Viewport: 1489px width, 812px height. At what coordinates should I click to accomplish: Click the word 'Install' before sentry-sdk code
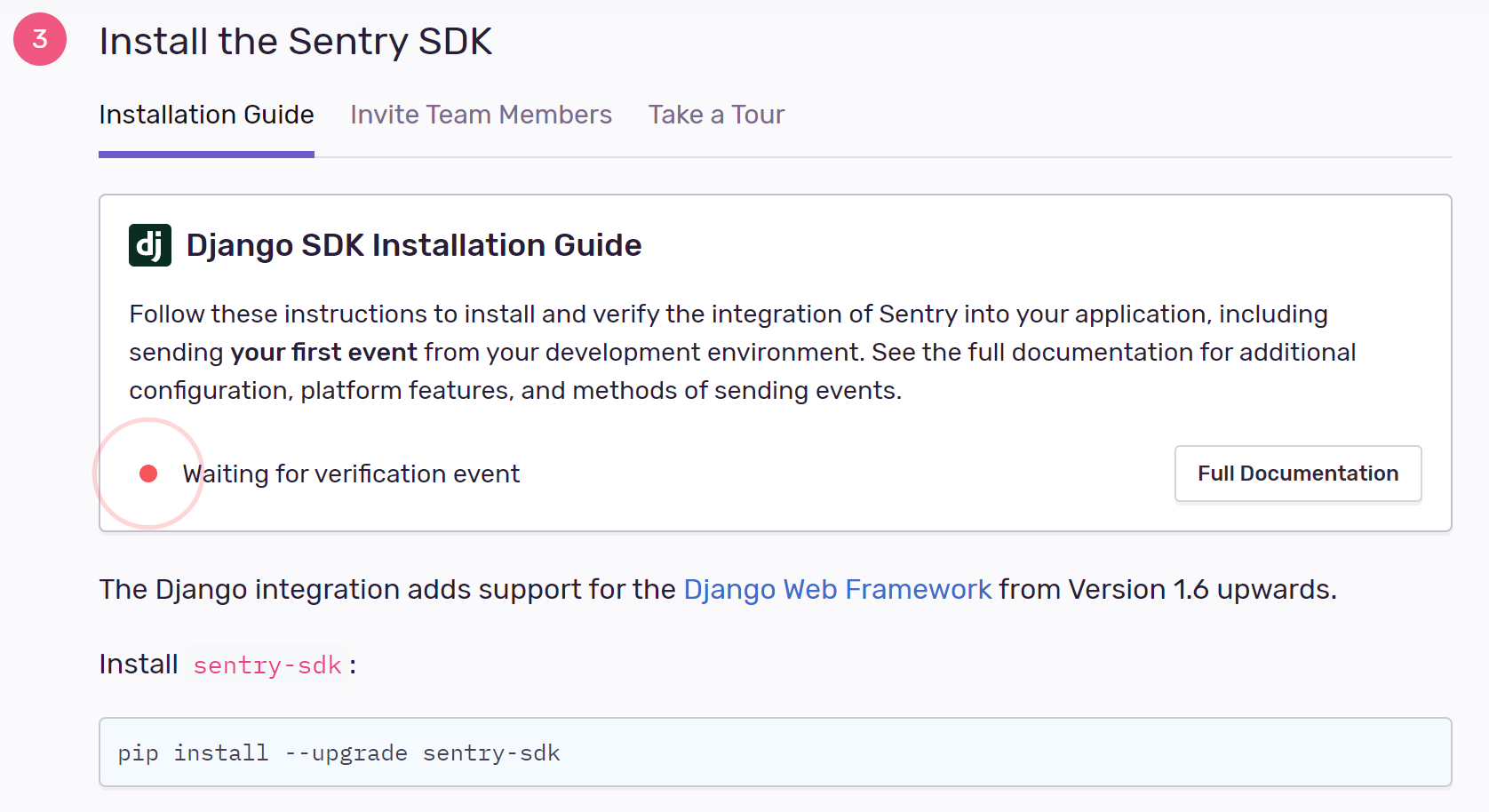tap(139, 664)
